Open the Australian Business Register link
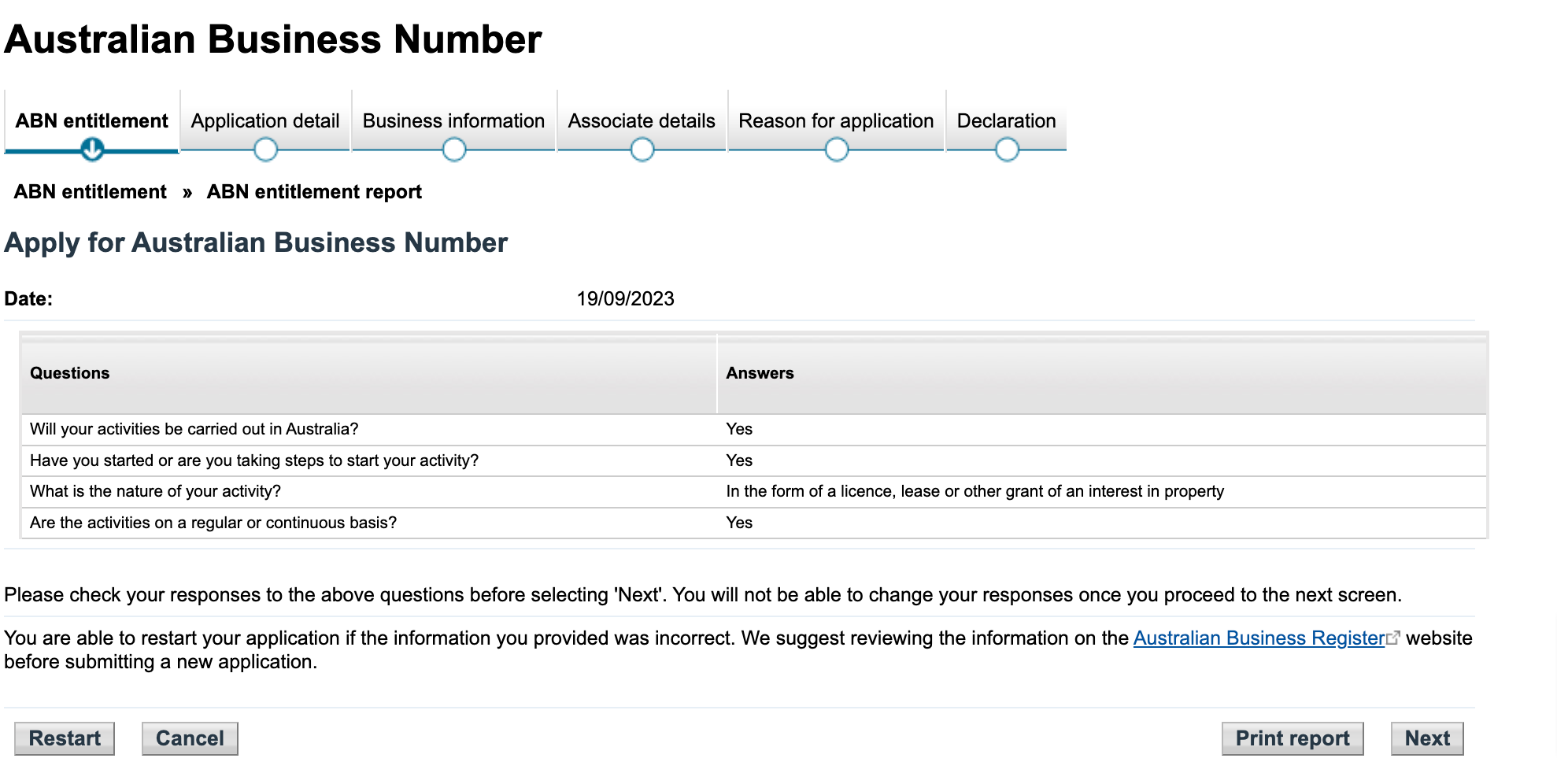The image size is (1557, 784). 1258,638
